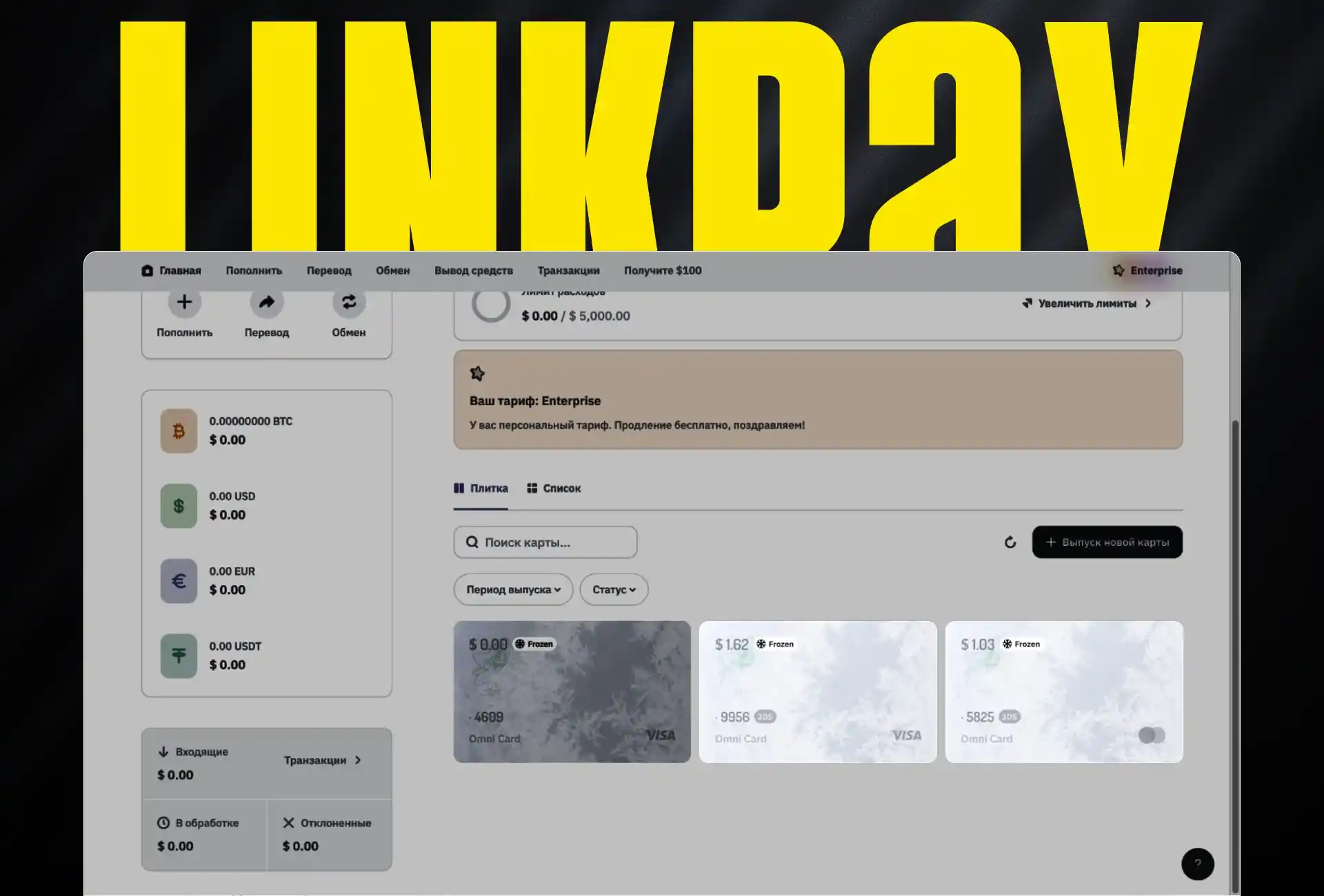Click the Обмен swap arrows icon
The width and height of the screenshot is (1324, 896).
pyautogui.click(x=349, y=302)
